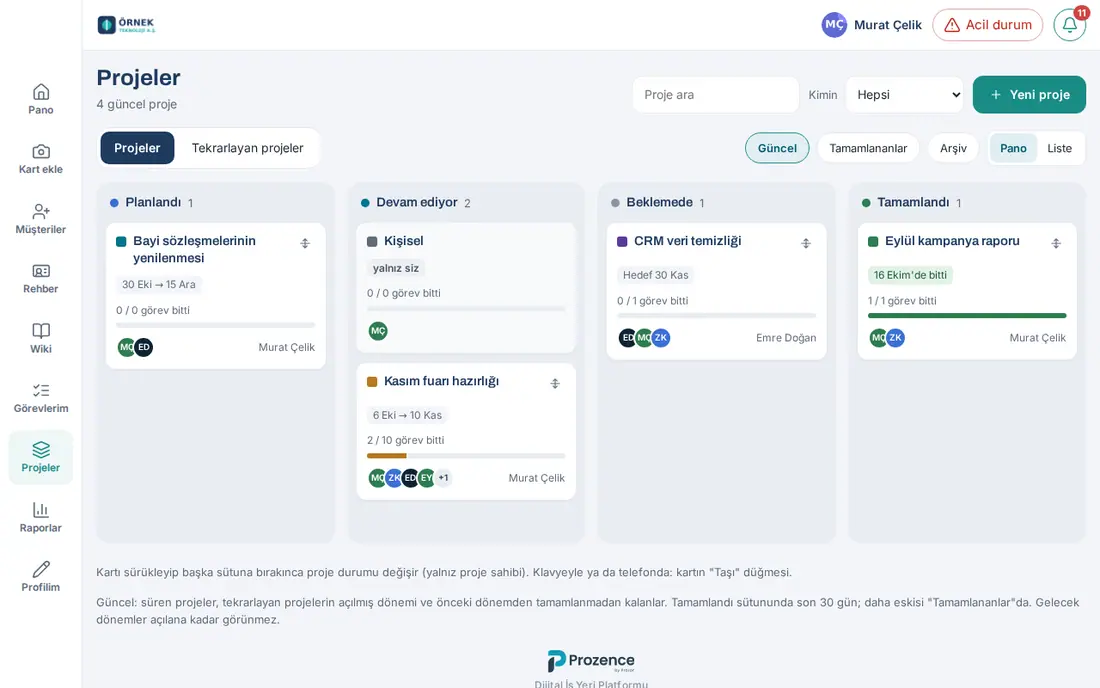
Task: Click the Örnek company logo
Action: pos(126,25)
